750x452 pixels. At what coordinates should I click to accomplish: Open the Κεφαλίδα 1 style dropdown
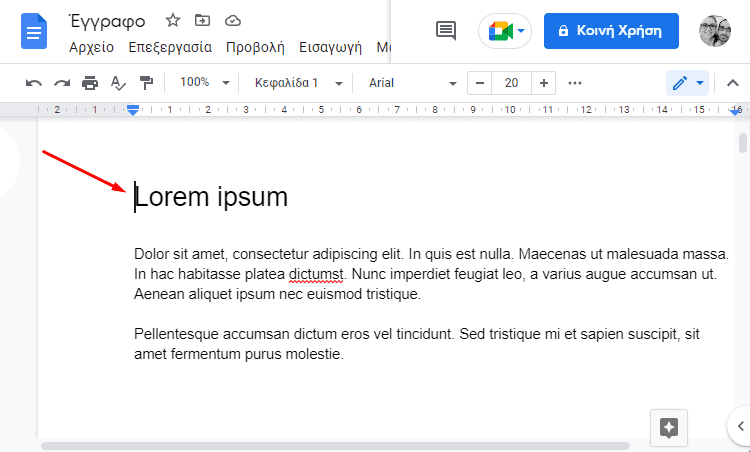click(x=298, y=83)
